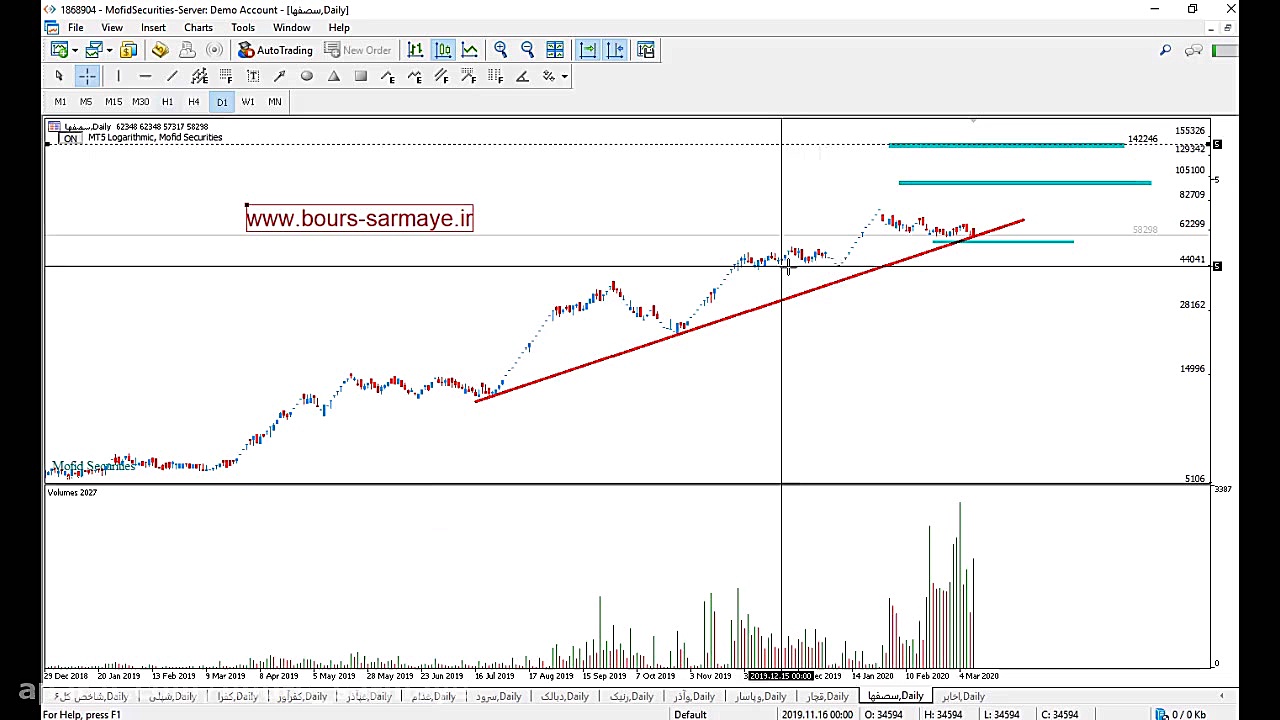
Task: Switch to M15 timeframe
Action: click(x=113, y=102)
